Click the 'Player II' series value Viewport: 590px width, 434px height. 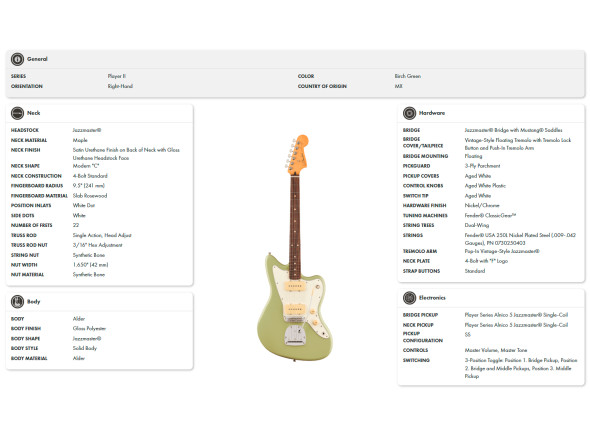(117, 76)
